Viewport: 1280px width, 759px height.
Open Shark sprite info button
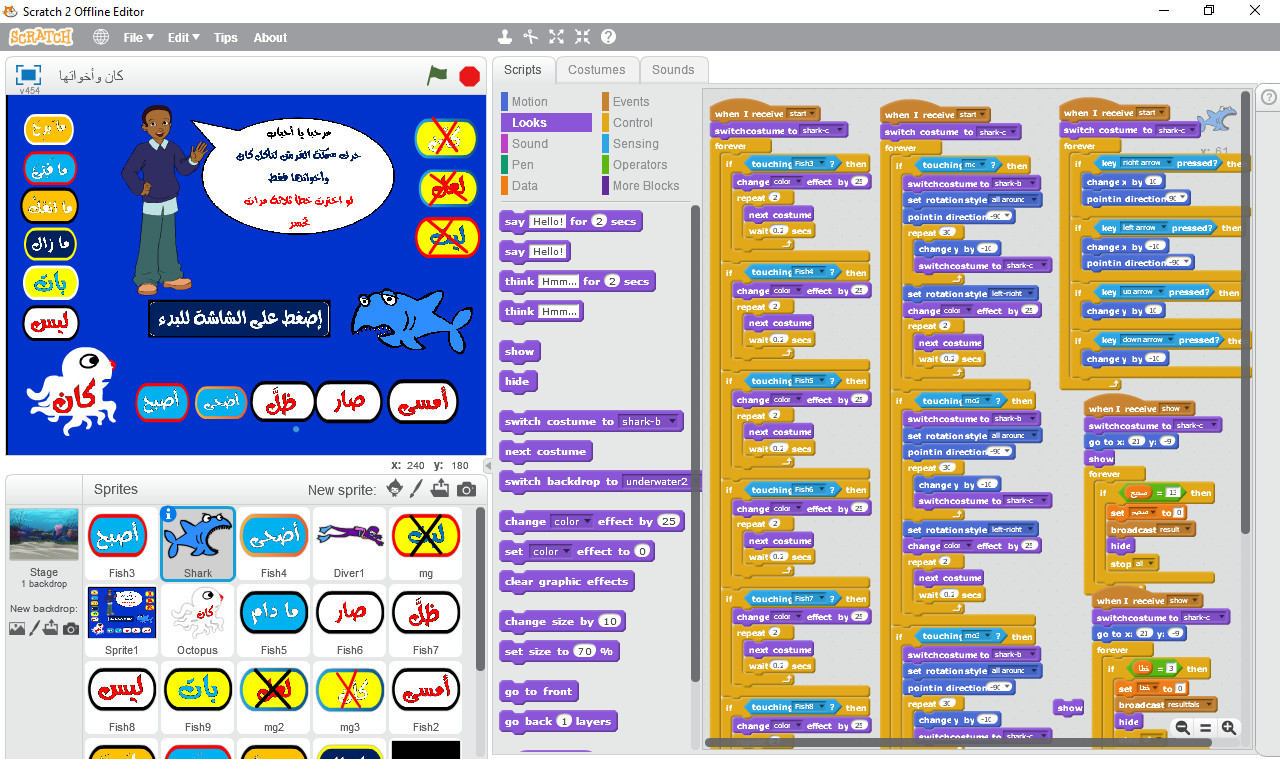(168, 514)
